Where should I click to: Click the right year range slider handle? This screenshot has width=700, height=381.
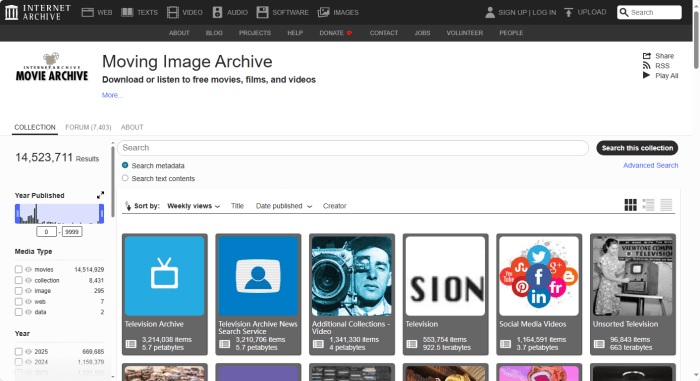coord(101,214)
